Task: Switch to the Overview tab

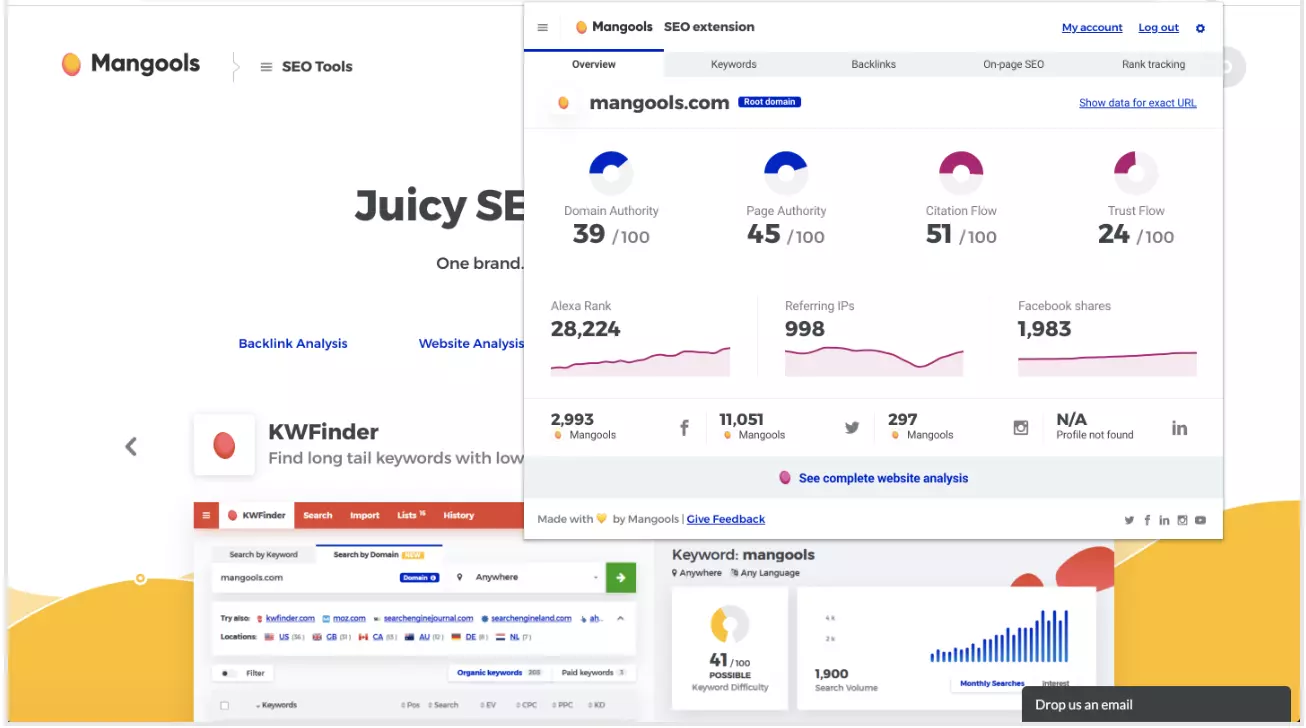Action: [594, 64]
